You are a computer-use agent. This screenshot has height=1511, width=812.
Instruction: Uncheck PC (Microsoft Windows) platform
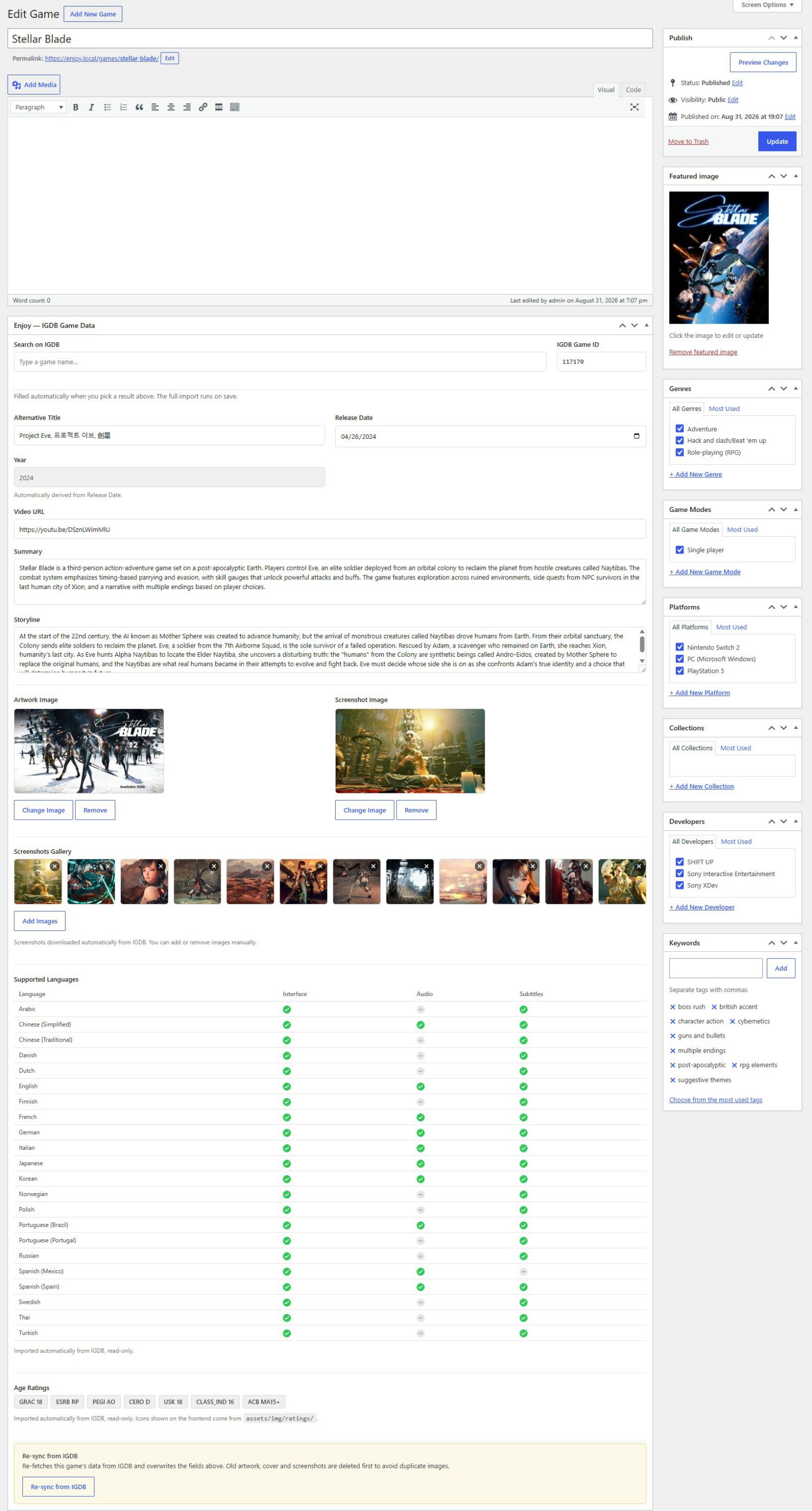(x=680, y=659)
